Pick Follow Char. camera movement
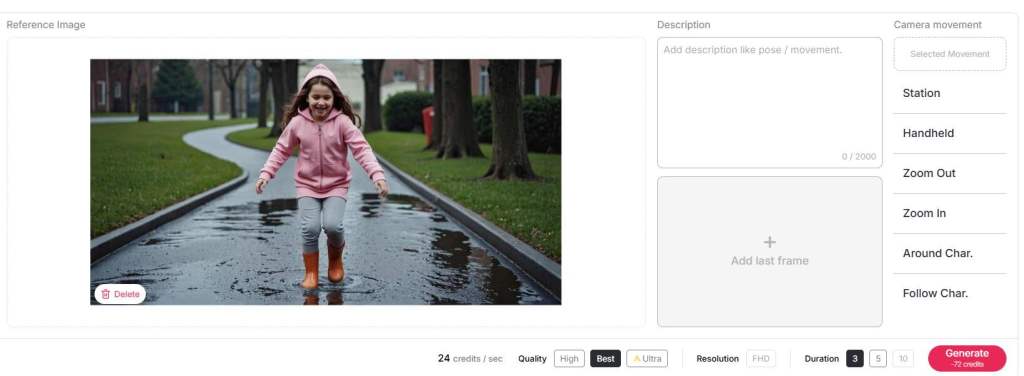Screen dimensions: 1024x376 pyautogui.click(x=950, y=293)
